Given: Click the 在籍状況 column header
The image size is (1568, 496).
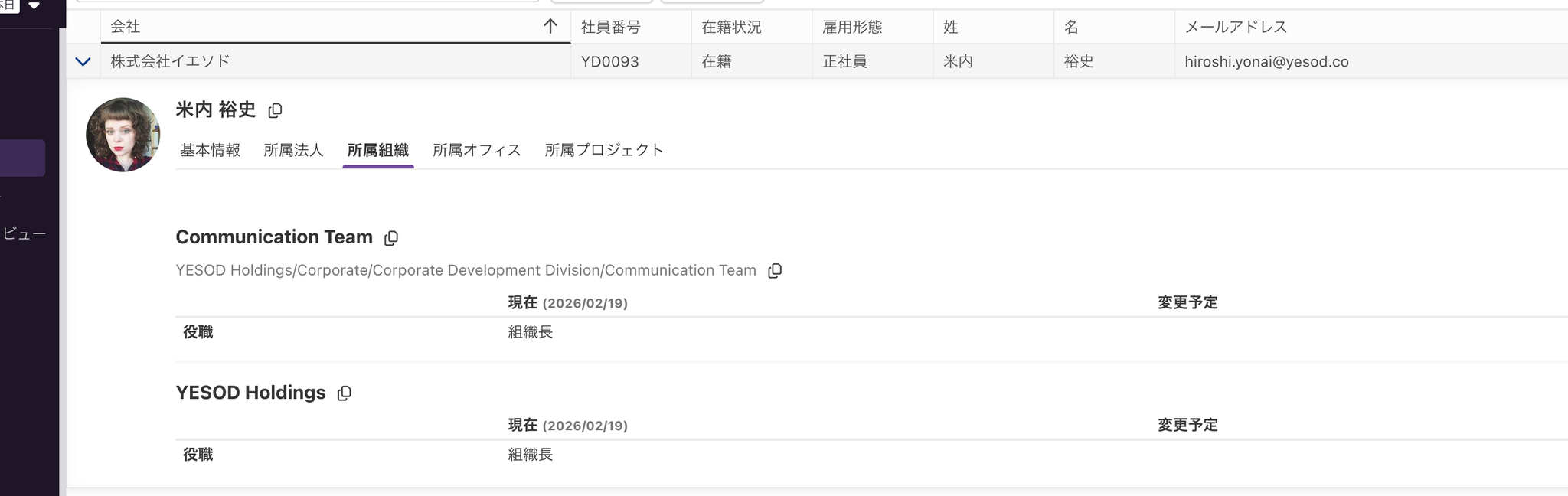Looking at the screenshot, I should (731, 28).
